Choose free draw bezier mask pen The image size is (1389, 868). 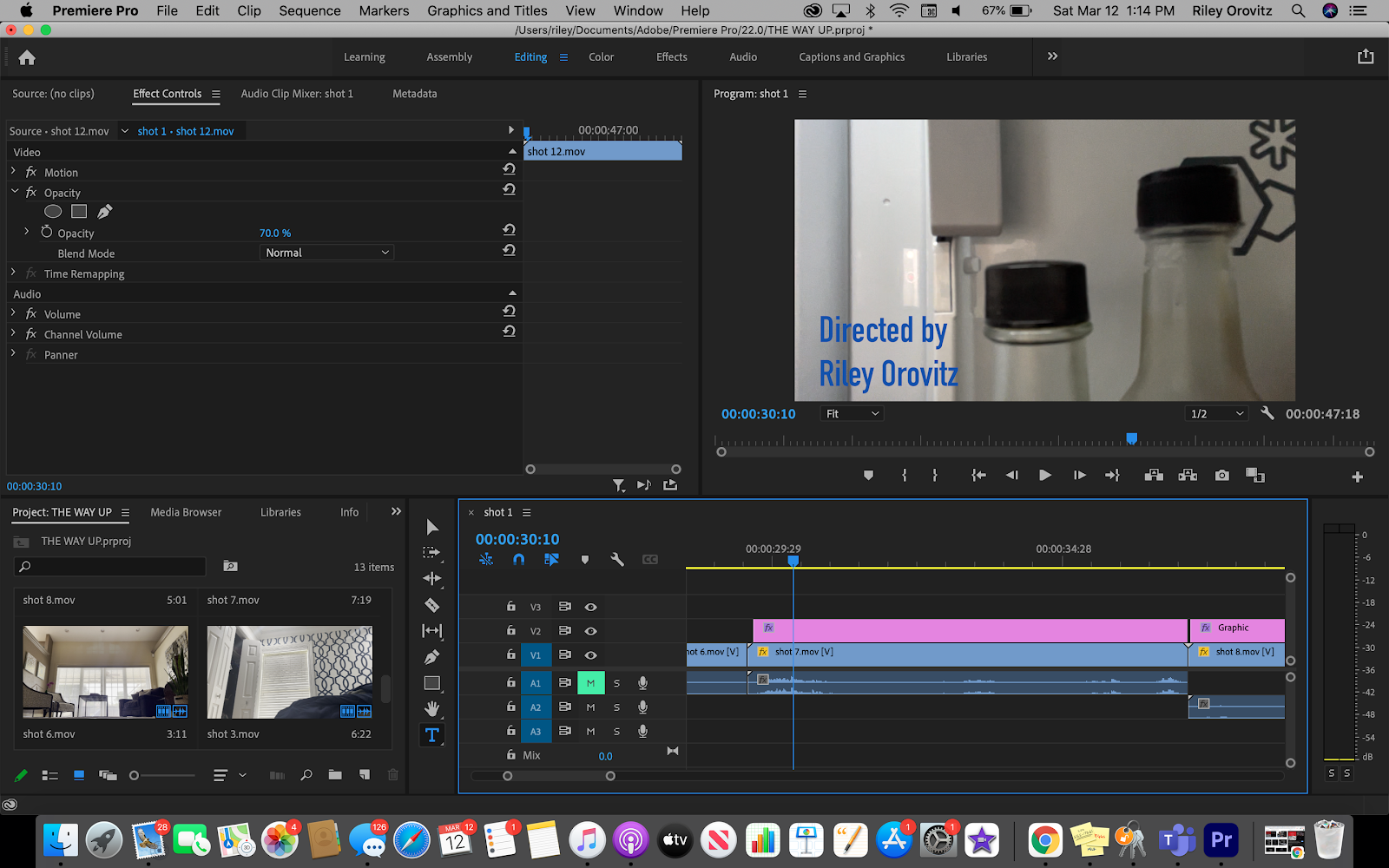104,211
